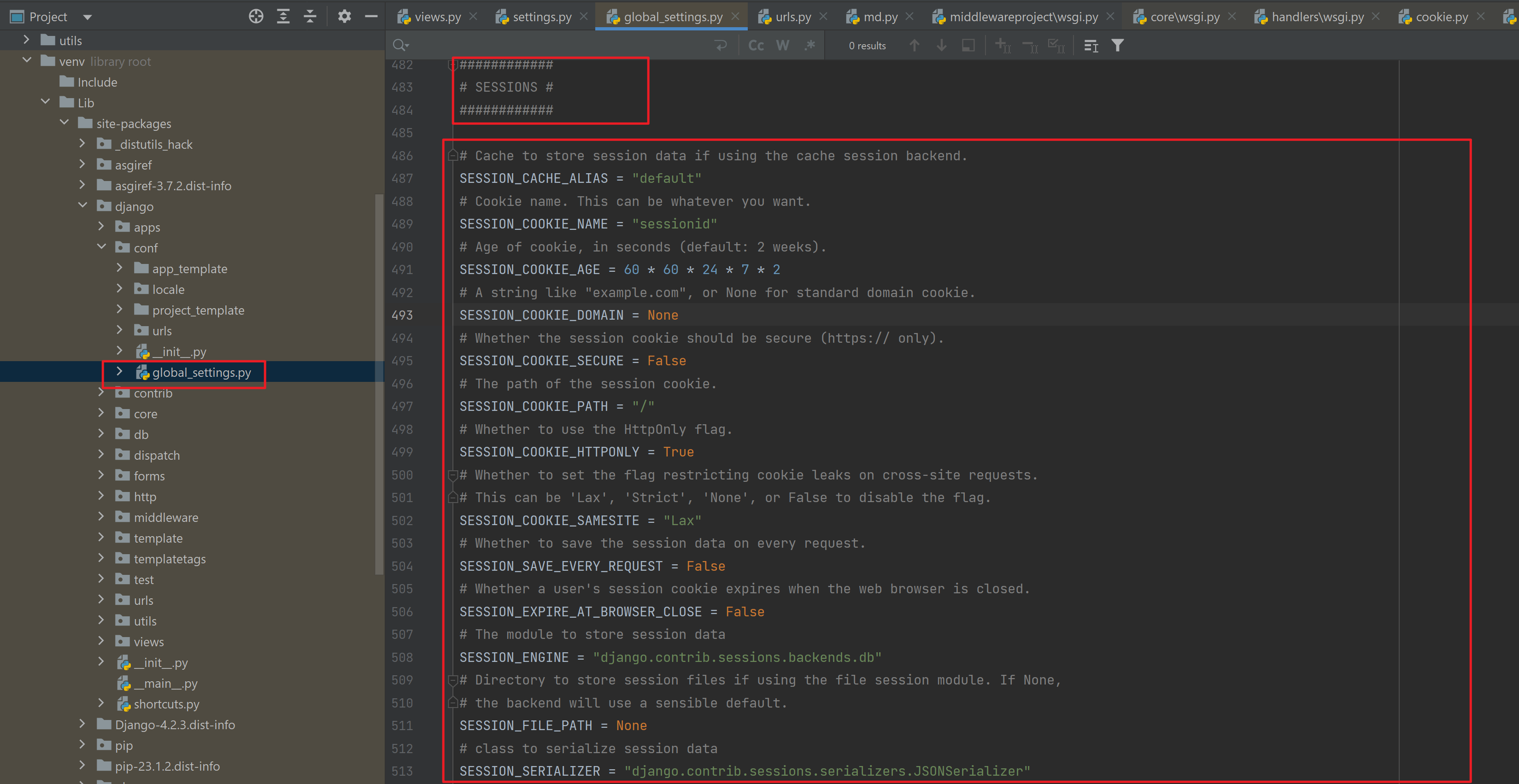This screenshot has width=1519, height=784.
Task: Expand the middleware folder
Action: 101,517
